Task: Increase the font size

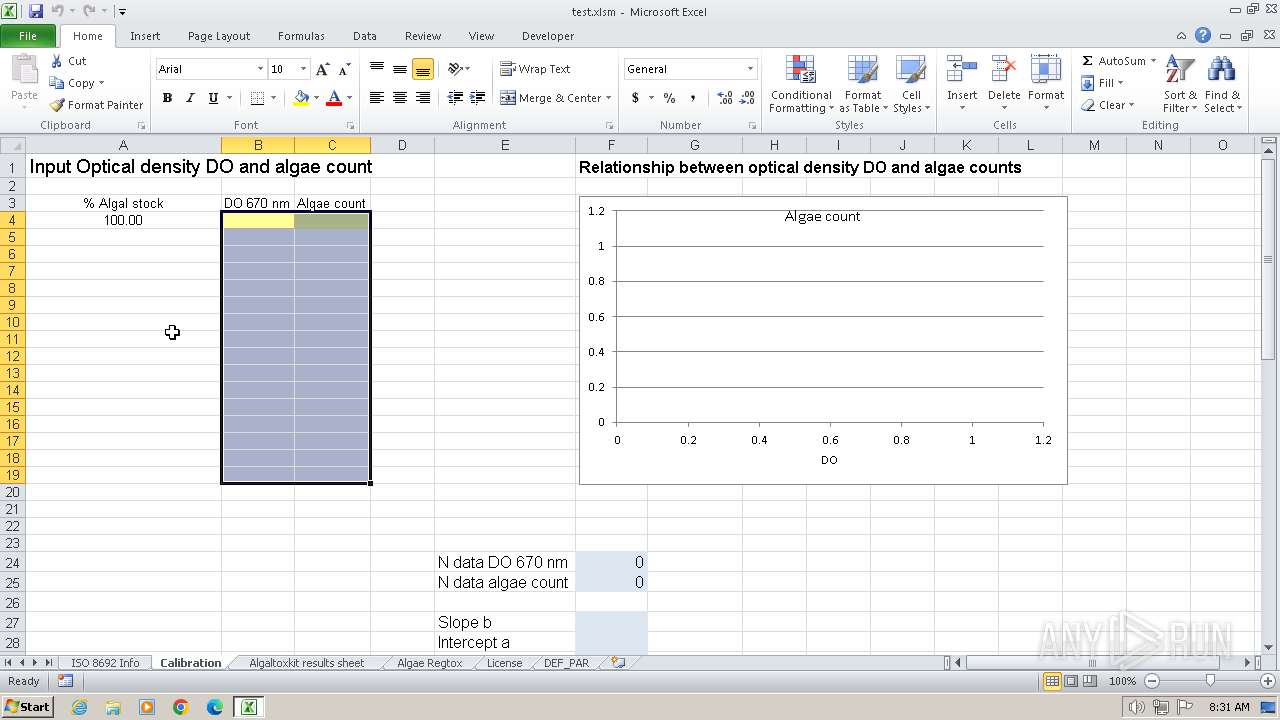Action: tap(322, 69)
